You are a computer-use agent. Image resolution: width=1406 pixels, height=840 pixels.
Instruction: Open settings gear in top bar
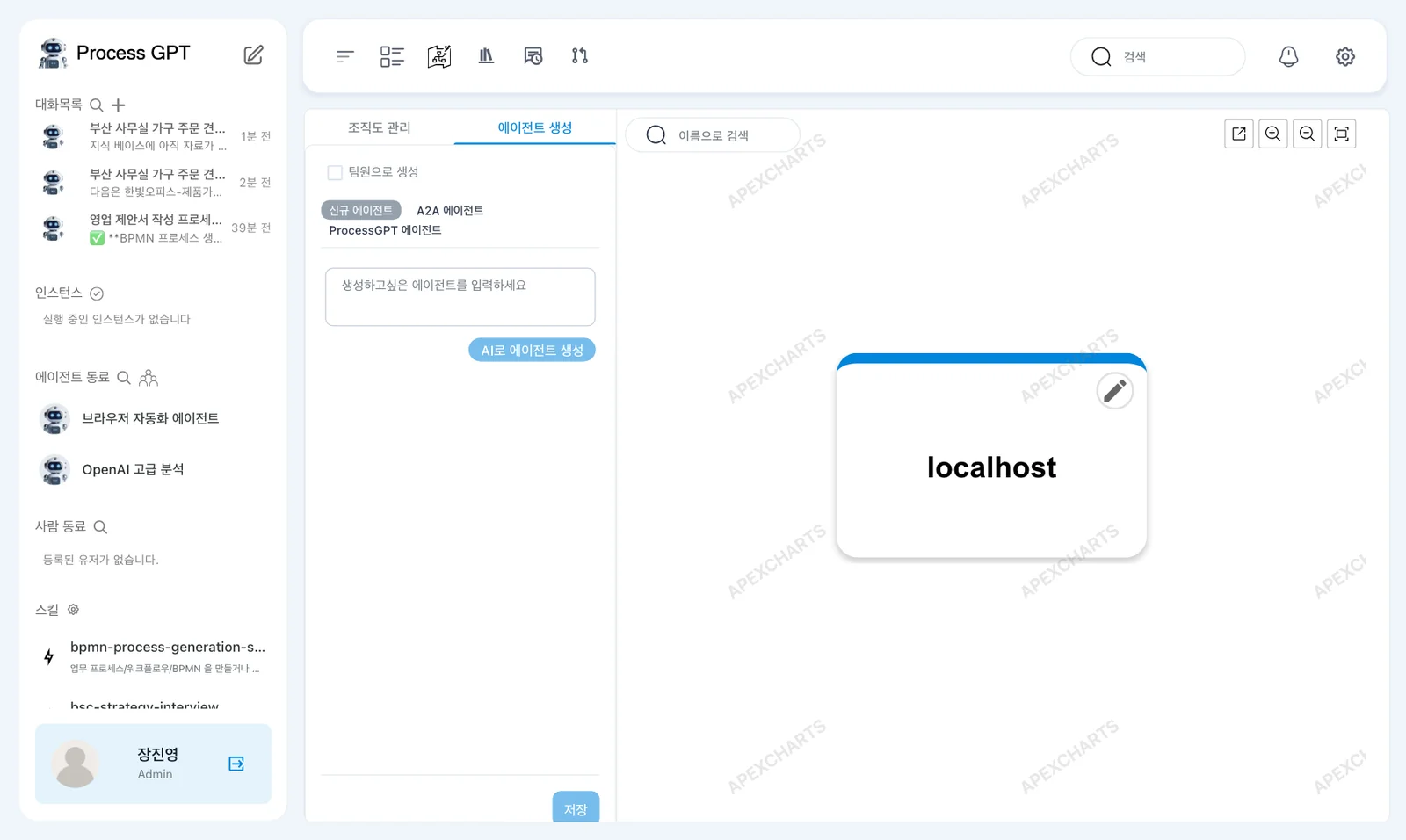click(1344, 56)
